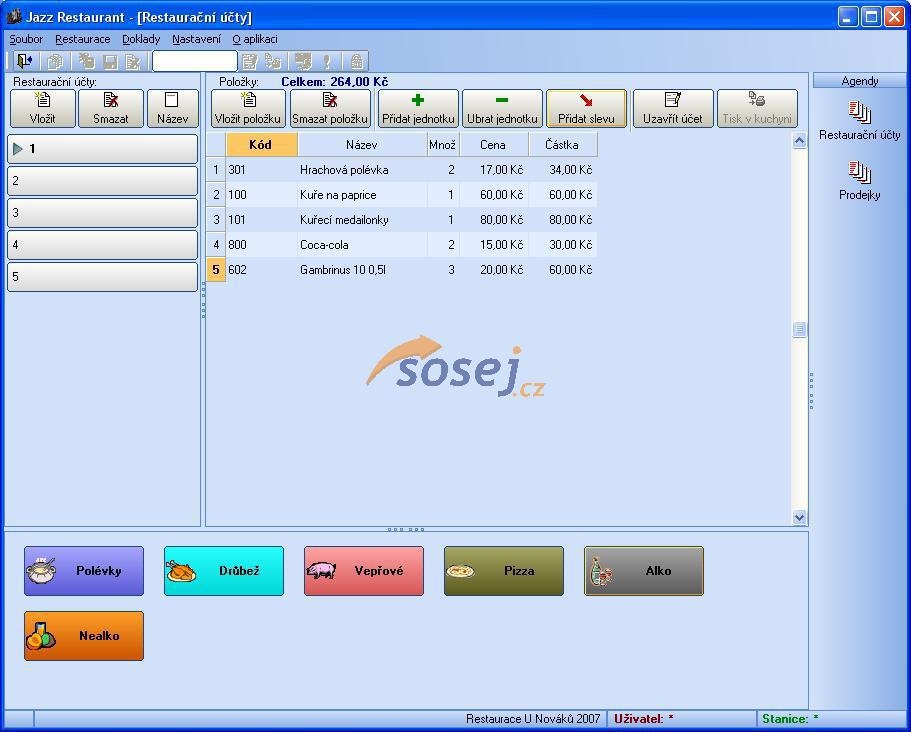Select the Nealko drinks category
The width and height of the screenshot is (911, 732).
84,636
